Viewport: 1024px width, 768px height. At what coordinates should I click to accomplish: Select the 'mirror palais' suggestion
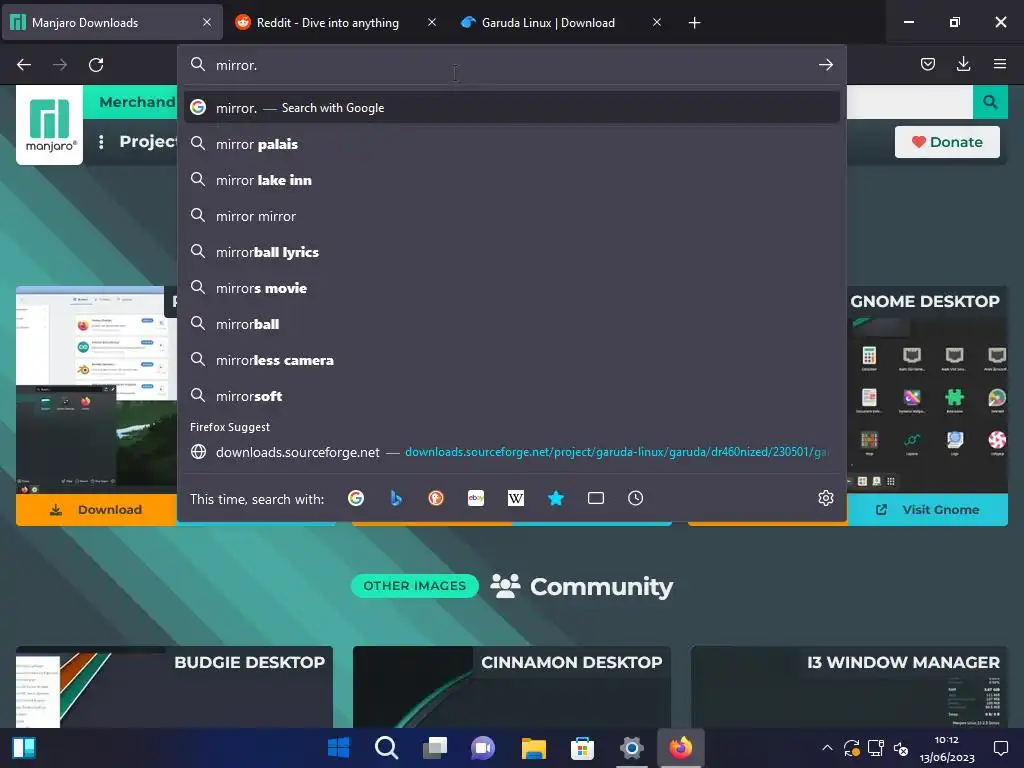[512, 144]
